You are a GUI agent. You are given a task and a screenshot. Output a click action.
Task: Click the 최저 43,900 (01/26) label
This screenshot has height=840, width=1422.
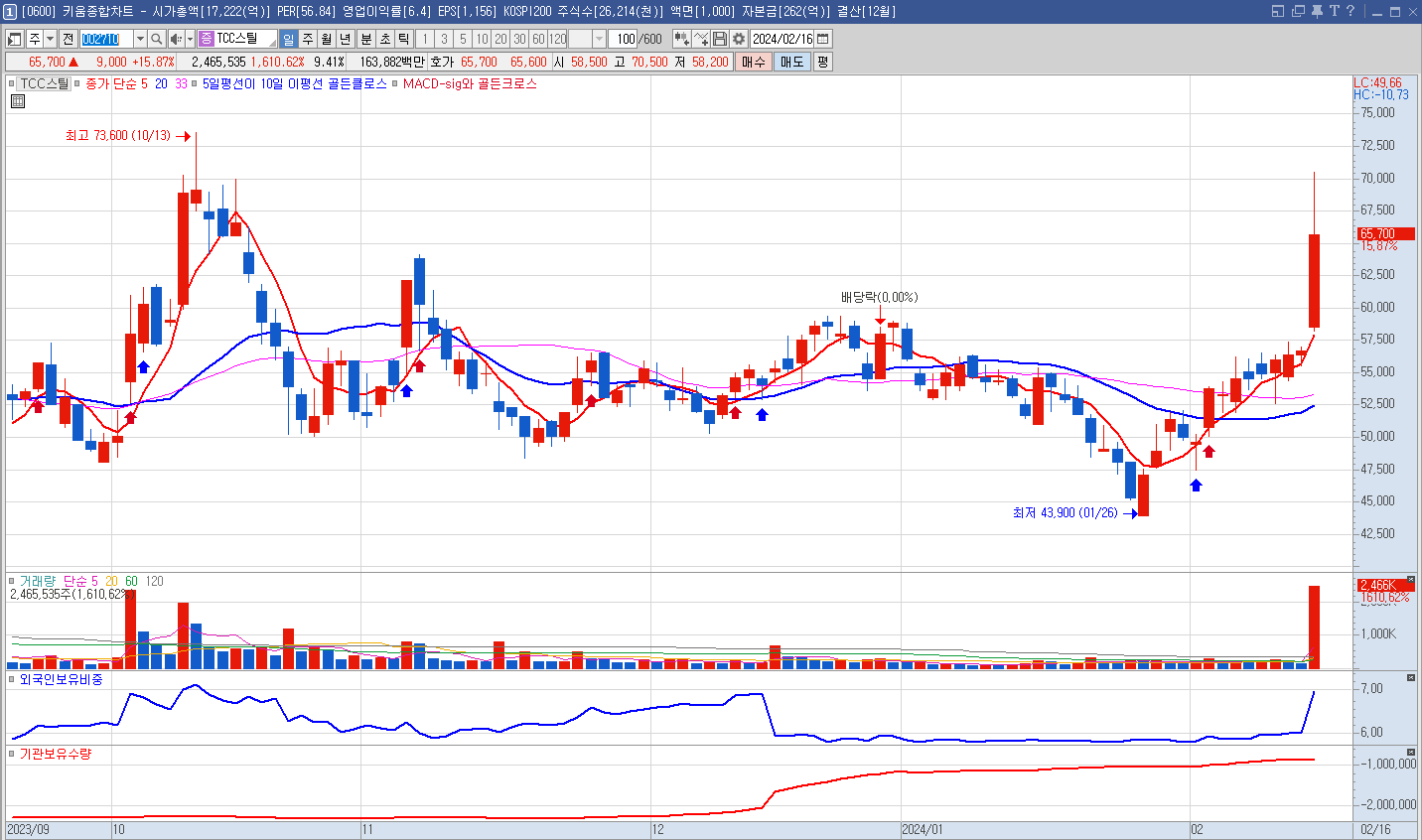click(x=1065, y=512)
